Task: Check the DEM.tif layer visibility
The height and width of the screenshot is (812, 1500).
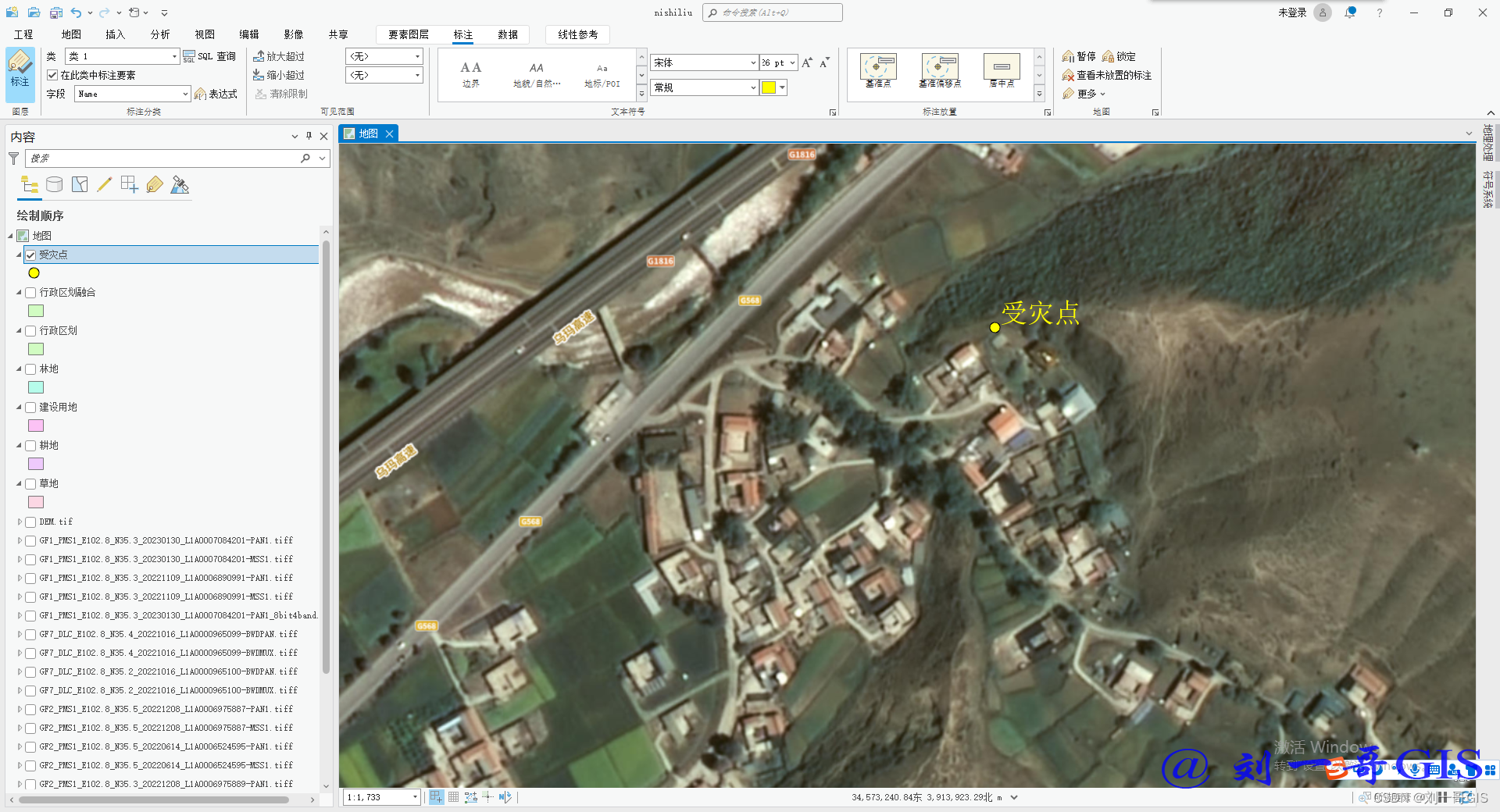Action: 30,522
